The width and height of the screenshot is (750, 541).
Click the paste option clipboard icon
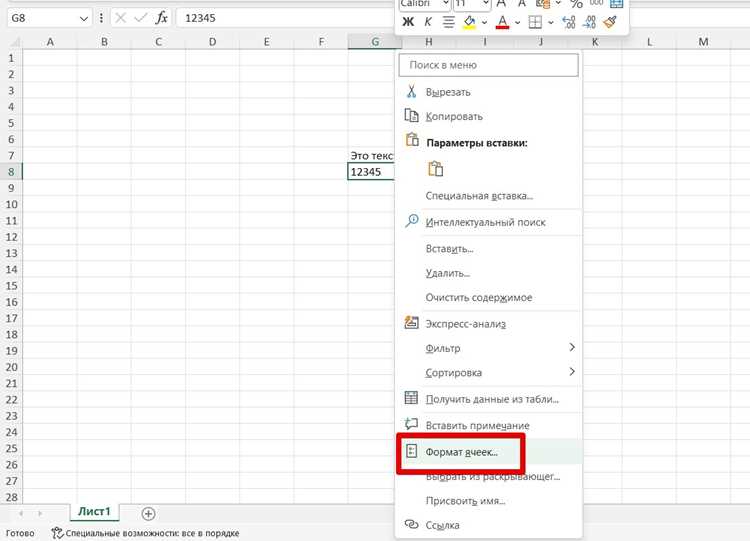coord(435,169)
